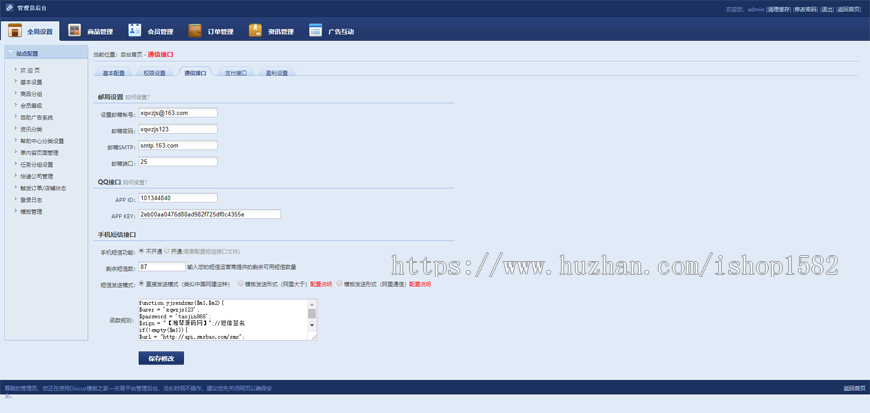Switch to the 支付接口 tab

coord(236,73)
